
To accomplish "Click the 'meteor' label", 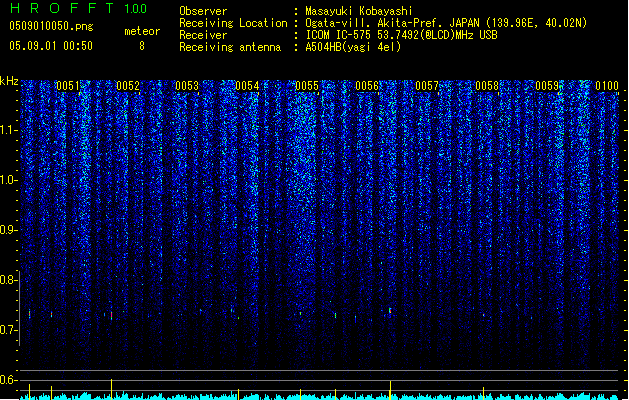I will coord(142,31).
